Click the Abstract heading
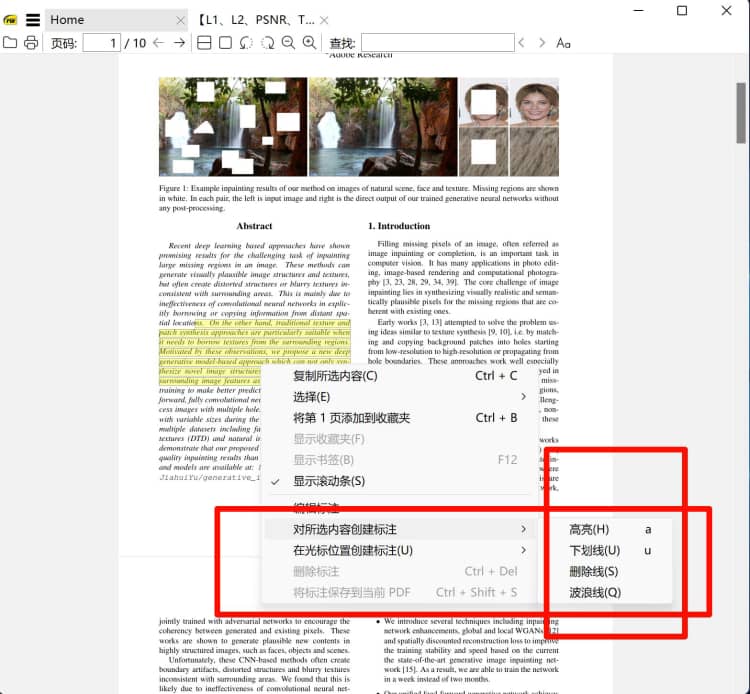Screen dimensions: 750x694 point(254,226)
